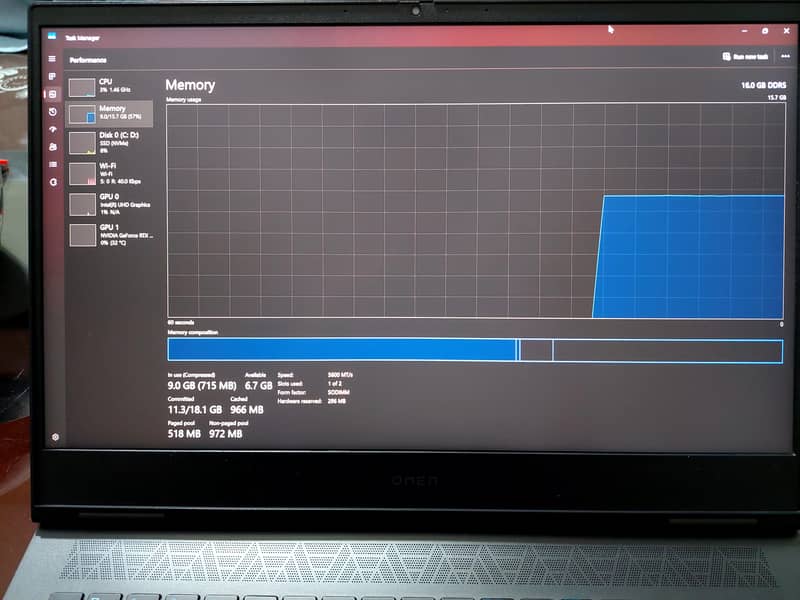Select the GPU 1 NVIDIA GeForce entry

(x=109, y=235)
